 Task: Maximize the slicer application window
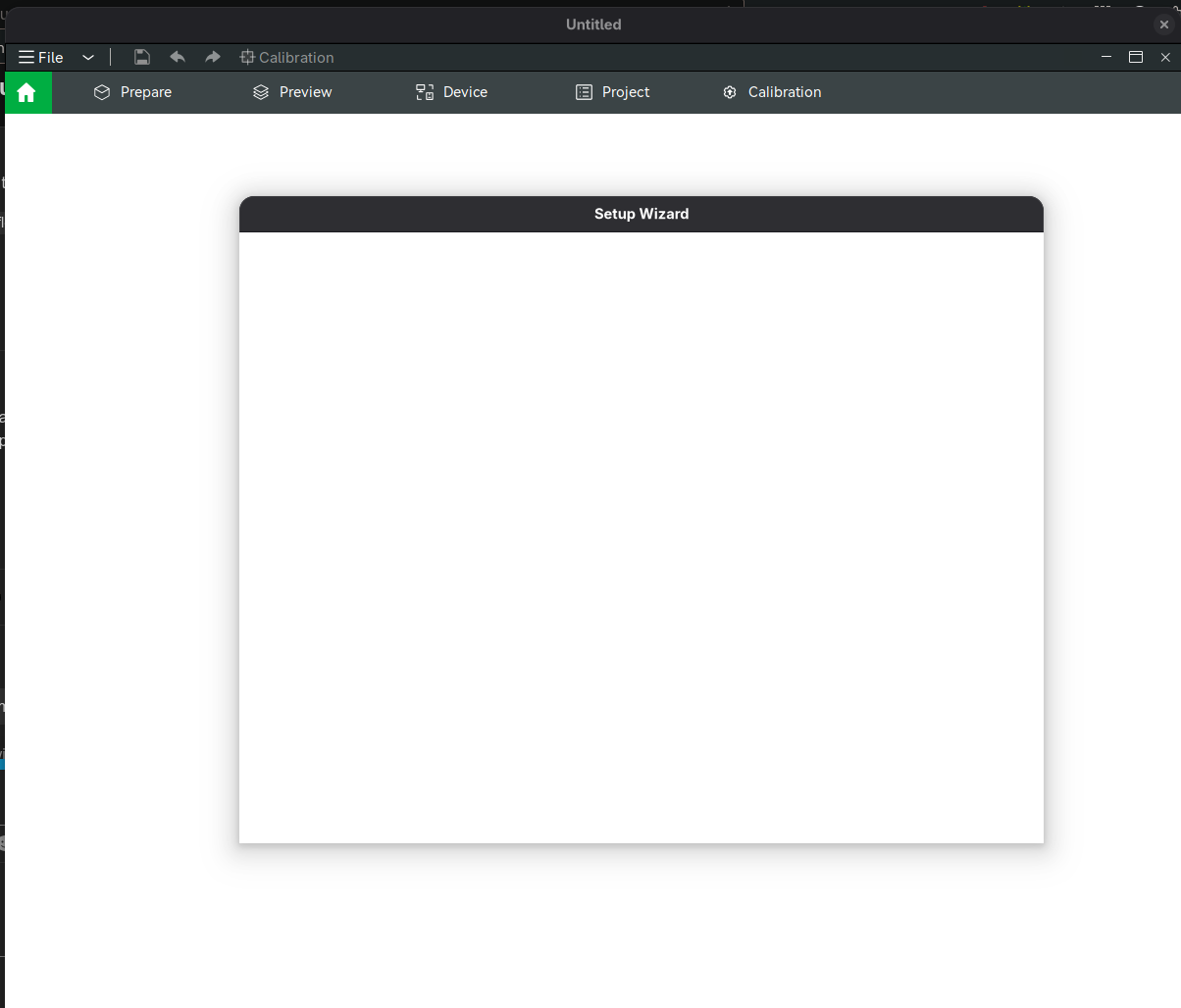point(1136,57)
